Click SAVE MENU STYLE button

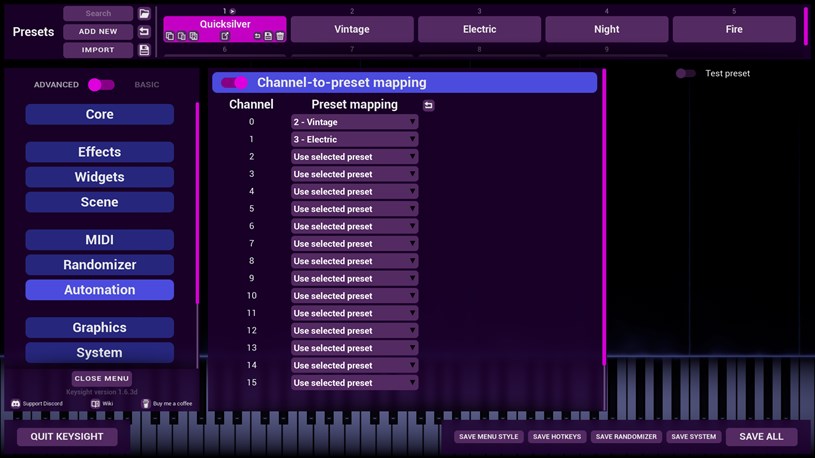[x=489, y=437]
